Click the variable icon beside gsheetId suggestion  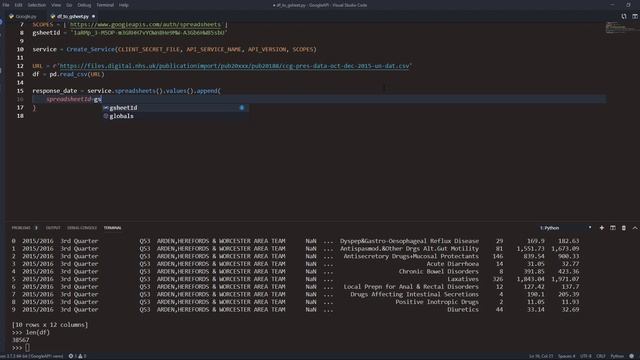tap(106, 108)
